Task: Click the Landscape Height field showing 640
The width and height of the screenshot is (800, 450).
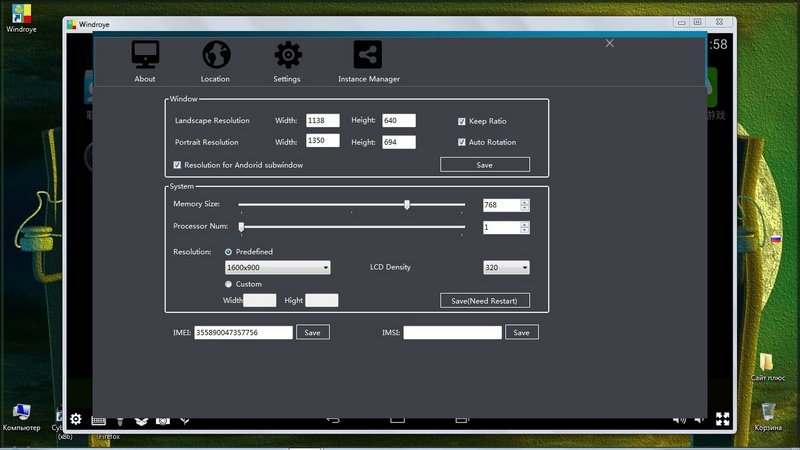Action: [x=399, y=120]
